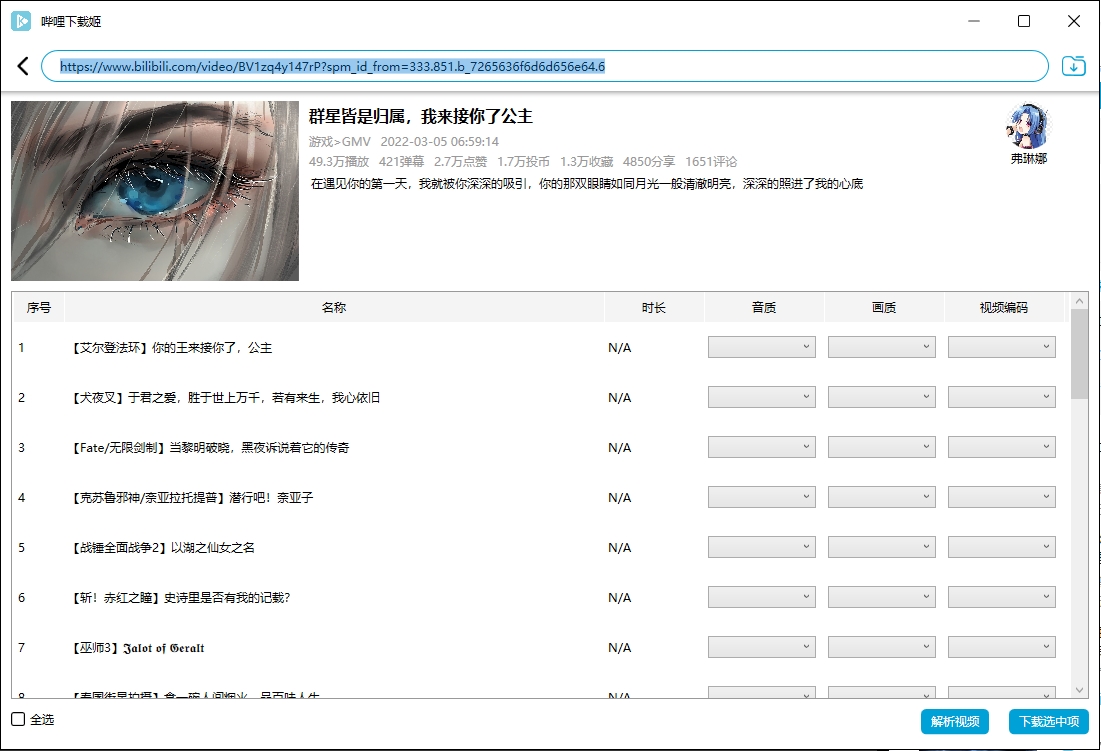Open 画质 dropdown for Fate/无限剑制 row
Viewport: 1101px width, 751px height.
coord(882,446)
